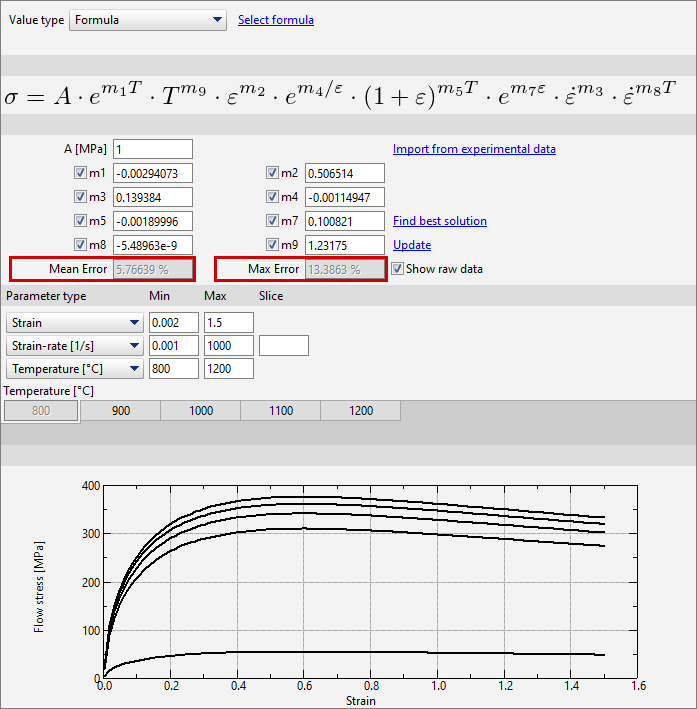
Task: Expand the Strain parameter type dropdown
Action: [75, 322]
